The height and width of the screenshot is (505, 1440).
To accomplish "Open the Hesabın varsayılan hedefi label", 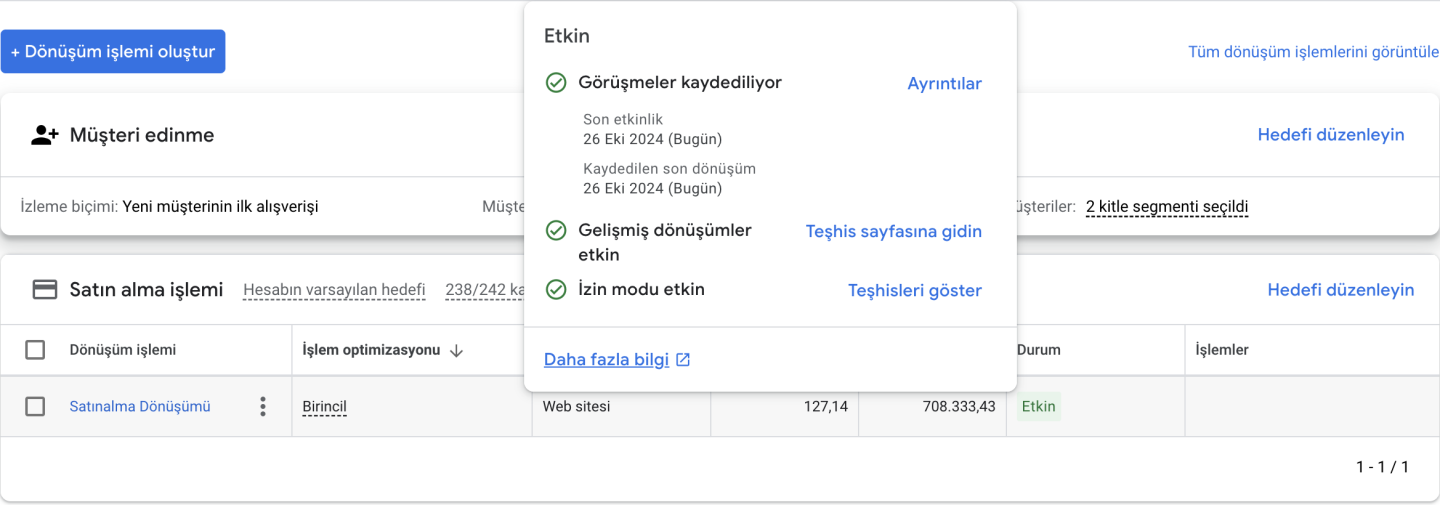I will pyautogui.click(x=334, y=290).
